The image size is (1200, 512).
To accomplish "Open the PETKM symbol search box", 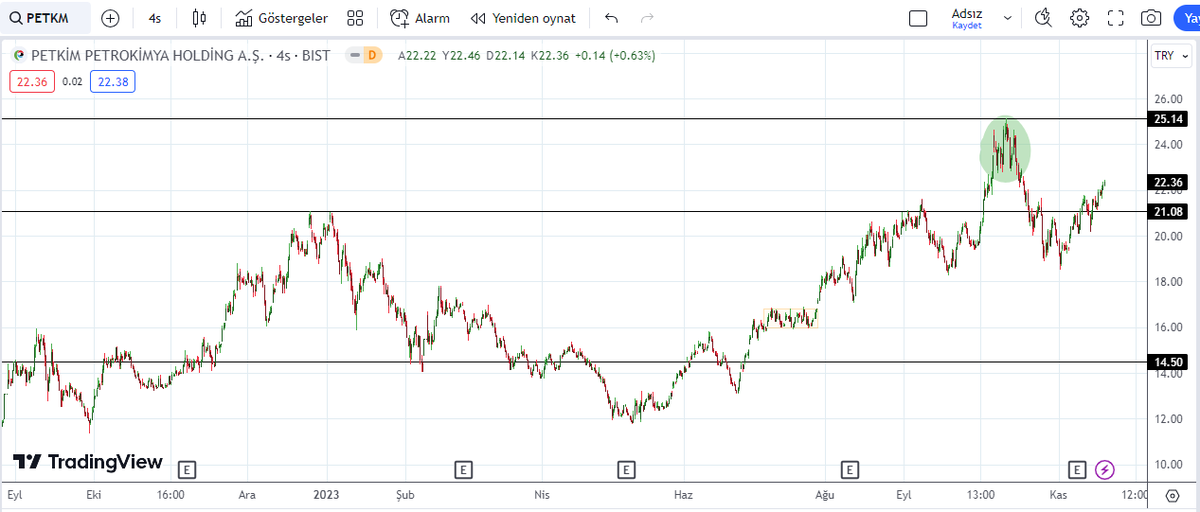I will coord(46,18).
